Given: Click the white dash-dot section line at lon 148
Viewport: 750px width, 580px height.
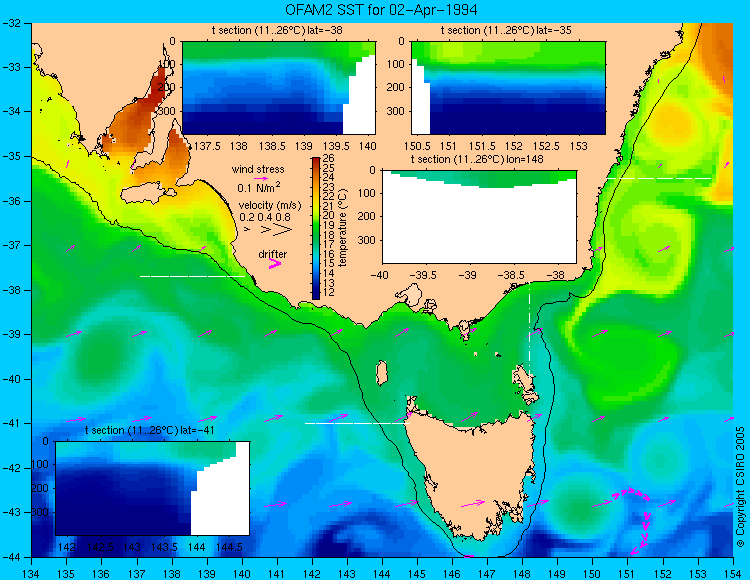Looking at the screenshot, I should pos(529,330).
